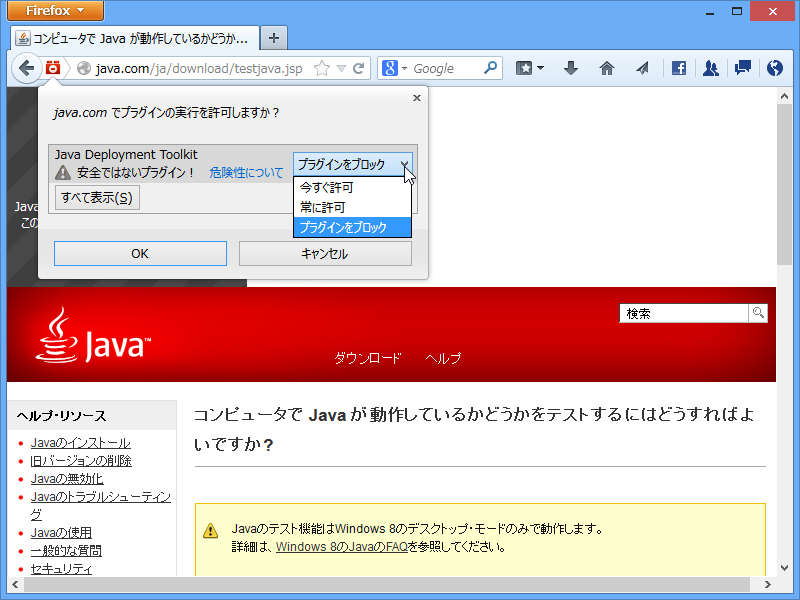Click the すべて表示(S) button

[x=97, y=197]
